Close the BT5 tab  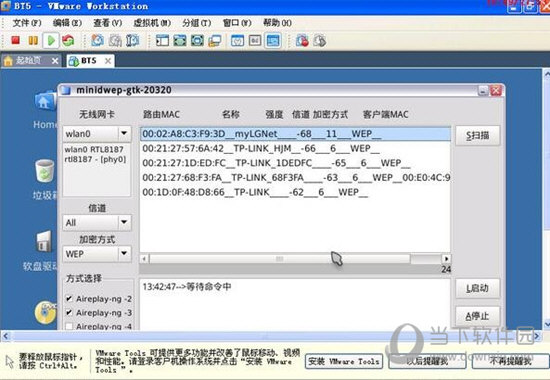click(108, 61)
